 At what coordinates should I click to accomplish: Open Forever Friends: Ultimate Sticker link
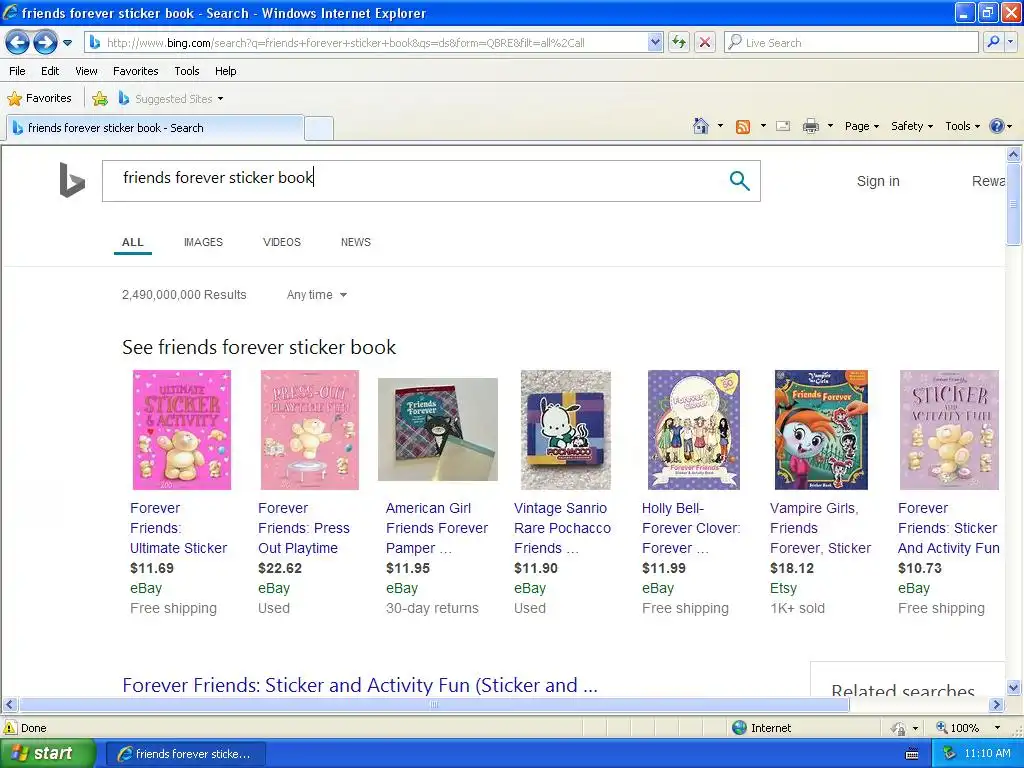(x=178, y=528)
